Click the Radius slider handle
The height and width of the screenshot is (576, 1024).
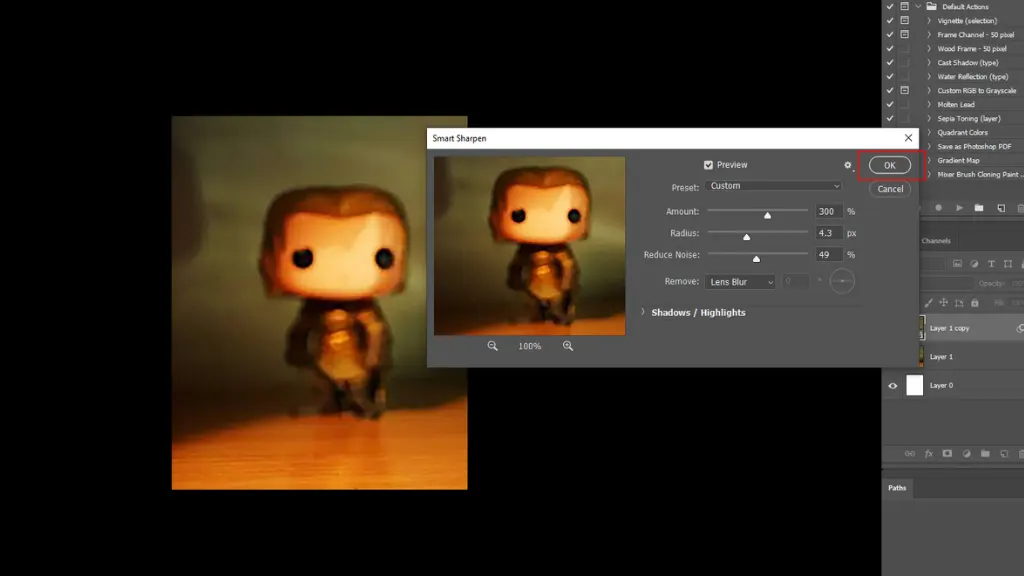click(x=746, y=236)
